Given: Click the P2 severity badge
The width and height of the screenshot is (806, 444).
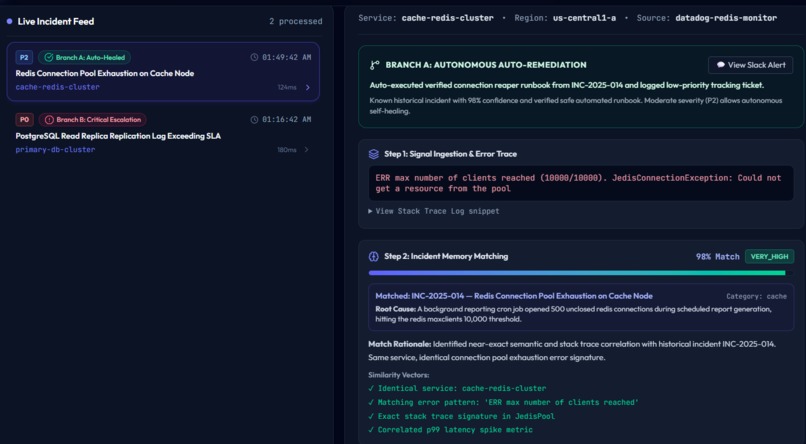Looking at the screenshot, I should [x=24, y=58].
